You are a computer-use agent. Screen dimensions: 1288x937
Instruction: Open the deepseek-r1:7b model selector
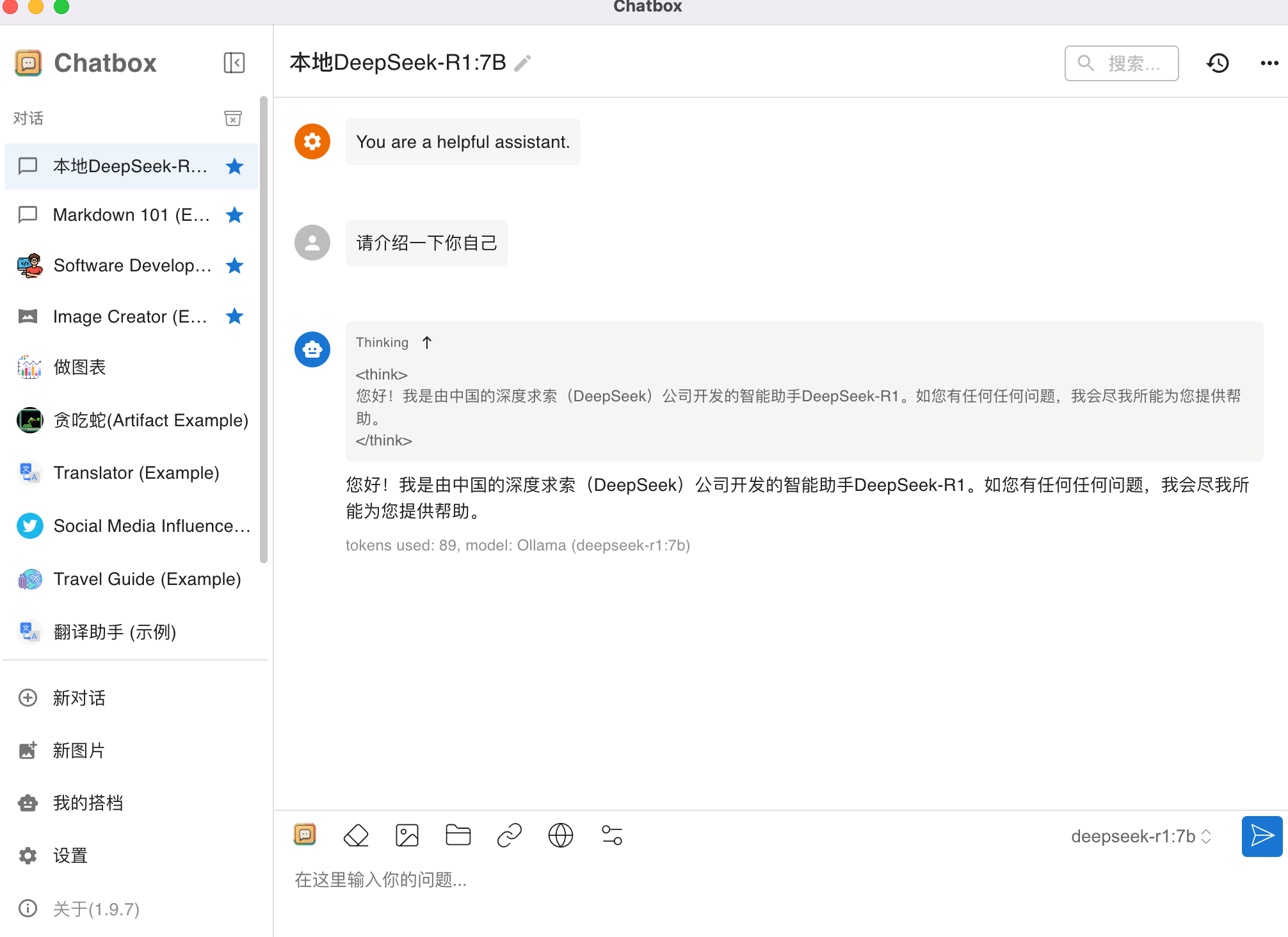[1141, 837]
